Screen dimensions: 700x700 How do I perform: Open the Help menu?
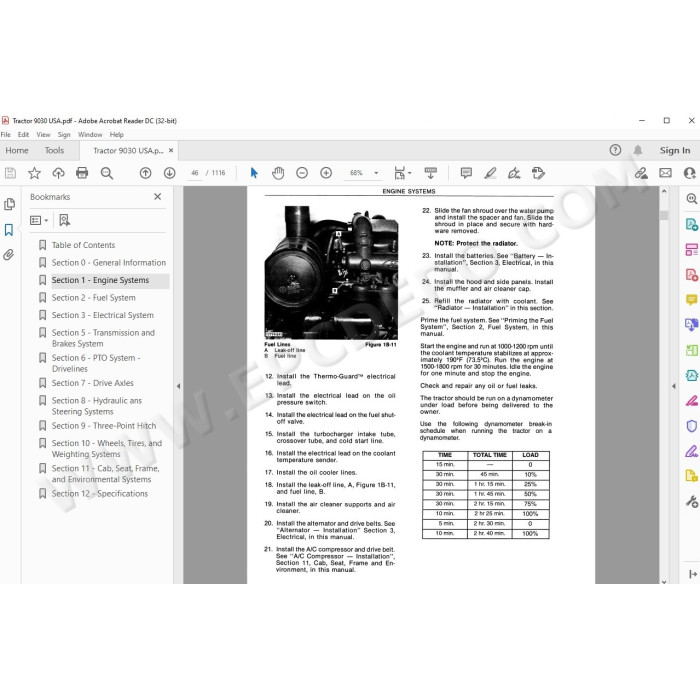click(117, 134)
